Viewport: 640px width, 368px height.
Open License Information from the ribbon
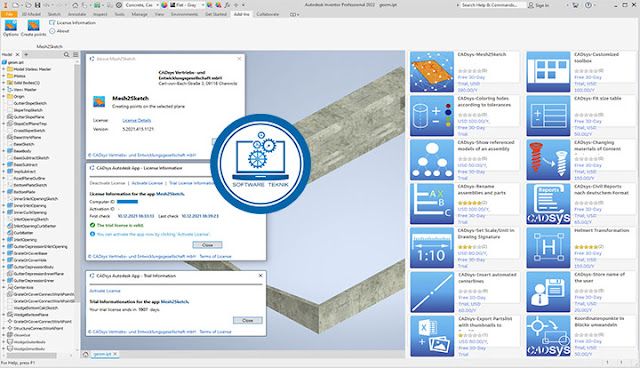(72, 23)
